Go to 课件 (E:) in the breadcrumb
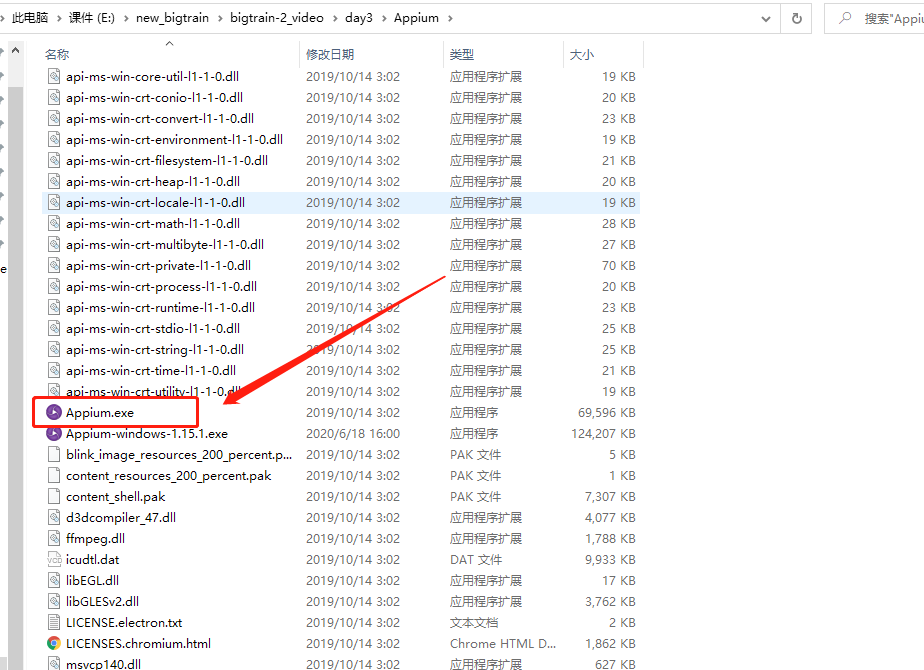 (92, 18)
